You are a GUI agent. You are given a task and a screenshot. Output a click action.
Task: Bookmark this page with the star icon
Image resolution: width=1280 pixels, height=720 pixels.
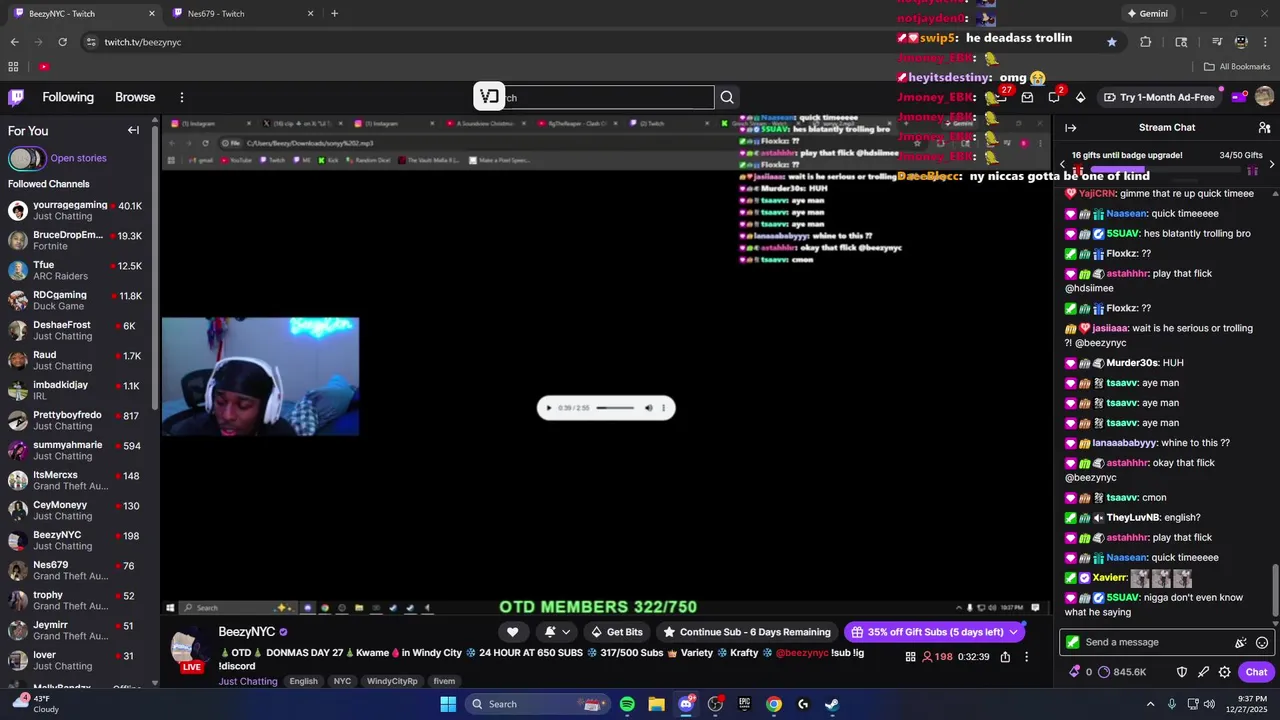[x=1112, y=42]
